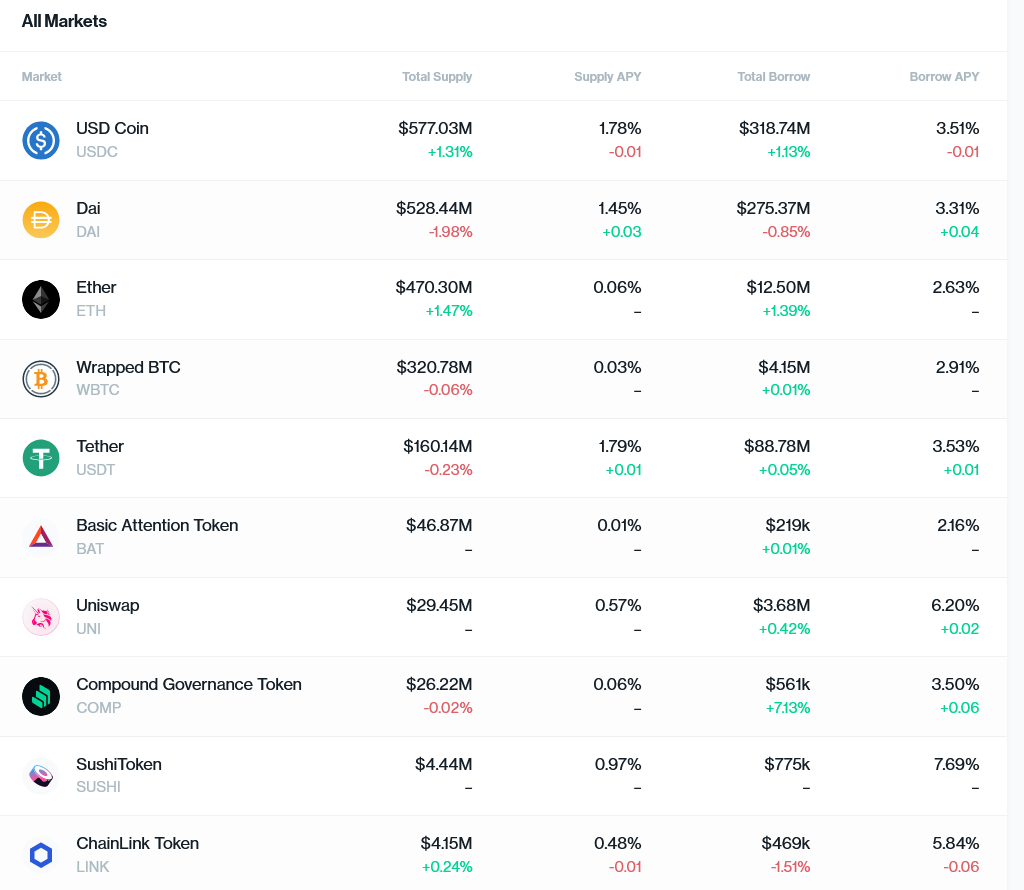Image resolution: width=1024 pixels, height=890 pixels.
Task: Click COMP total borrow change +7.13%
Action: (788, 708)
